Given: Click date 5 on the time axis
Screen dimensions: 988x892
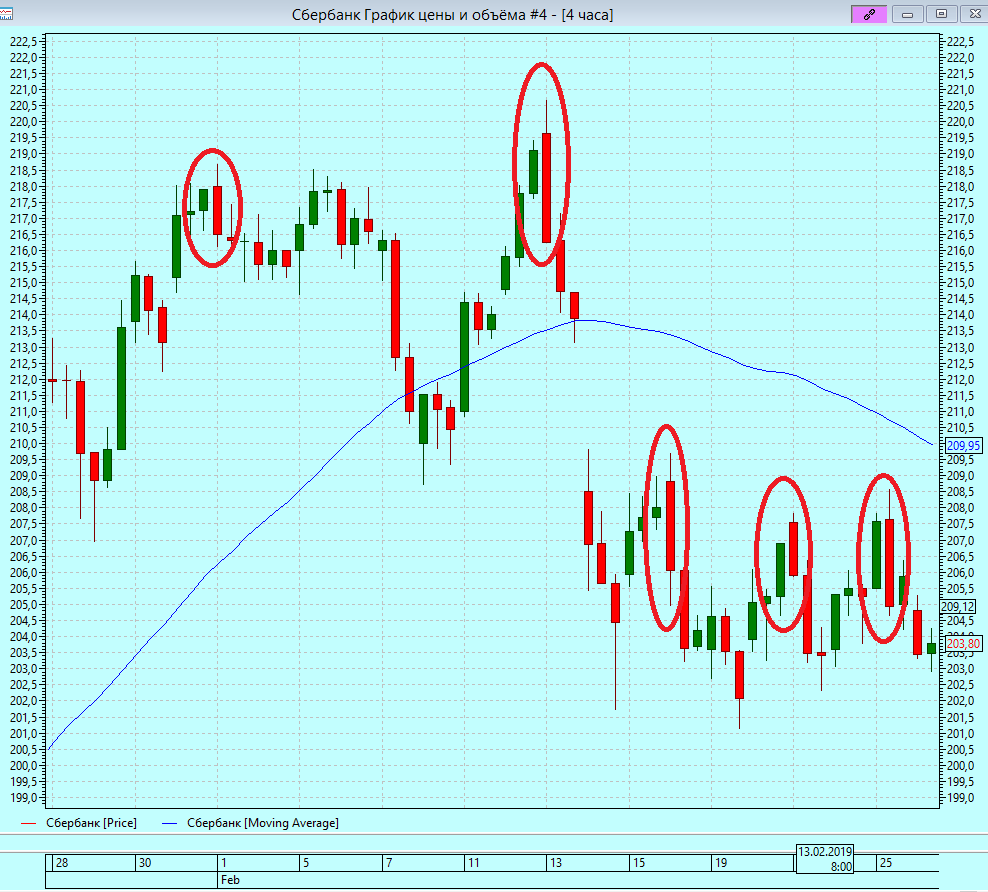Looking at the screenshot, I should pyautogui.click(x=306, y=863).
